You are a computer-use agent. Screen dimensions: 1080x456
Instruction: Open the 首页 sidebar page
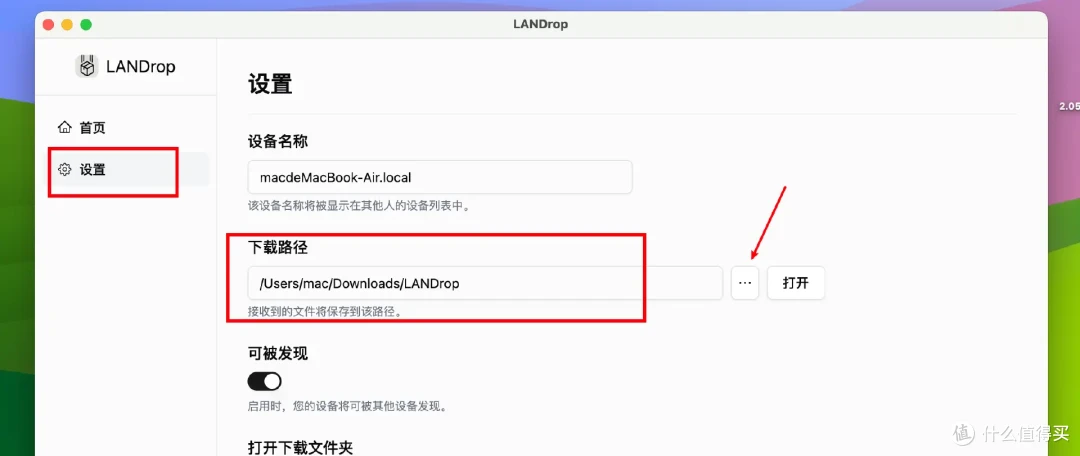[x=127, y=127]
